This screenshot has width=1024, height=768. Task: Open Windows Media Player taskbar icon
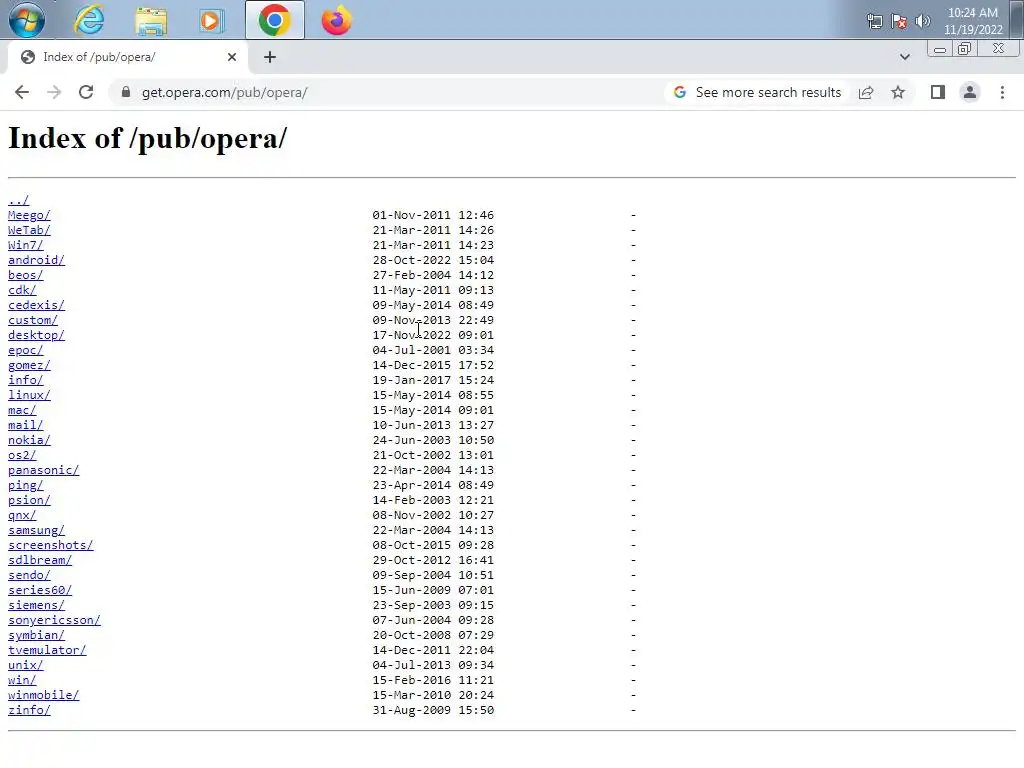(x=212, y=21)
